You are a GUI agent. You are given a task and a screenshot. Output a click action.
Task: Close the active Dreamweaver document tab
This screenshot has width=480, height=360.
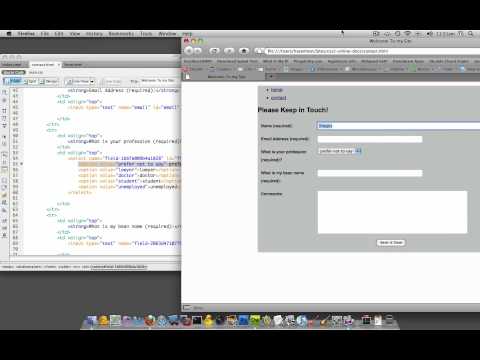(x=59, y=65)
